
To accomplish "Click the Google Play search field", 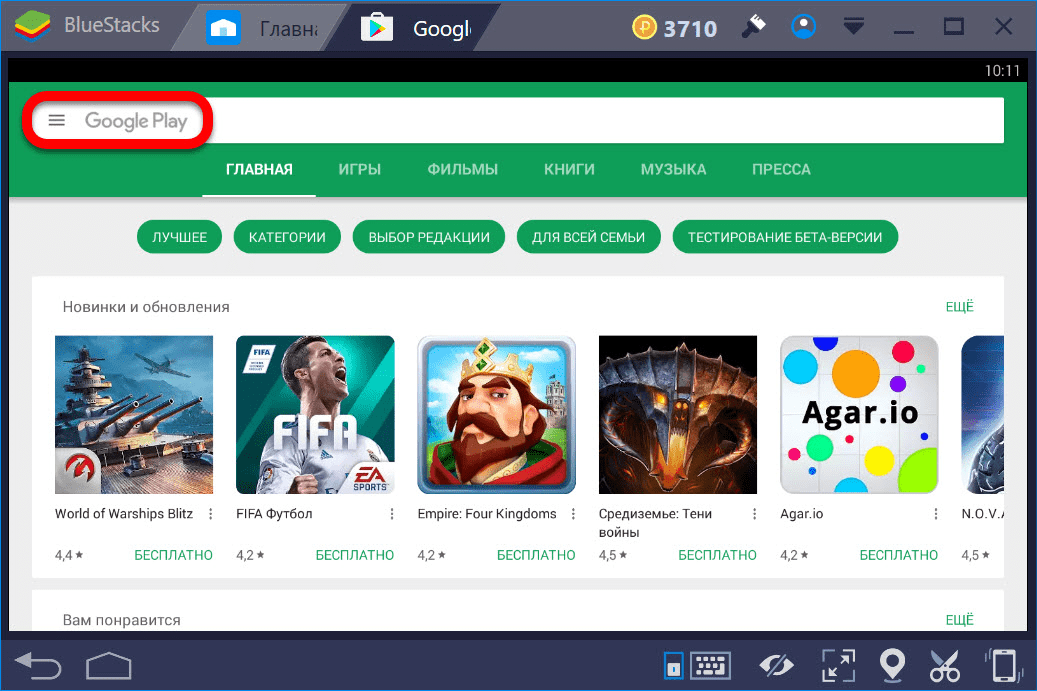I will pos(600,121).
